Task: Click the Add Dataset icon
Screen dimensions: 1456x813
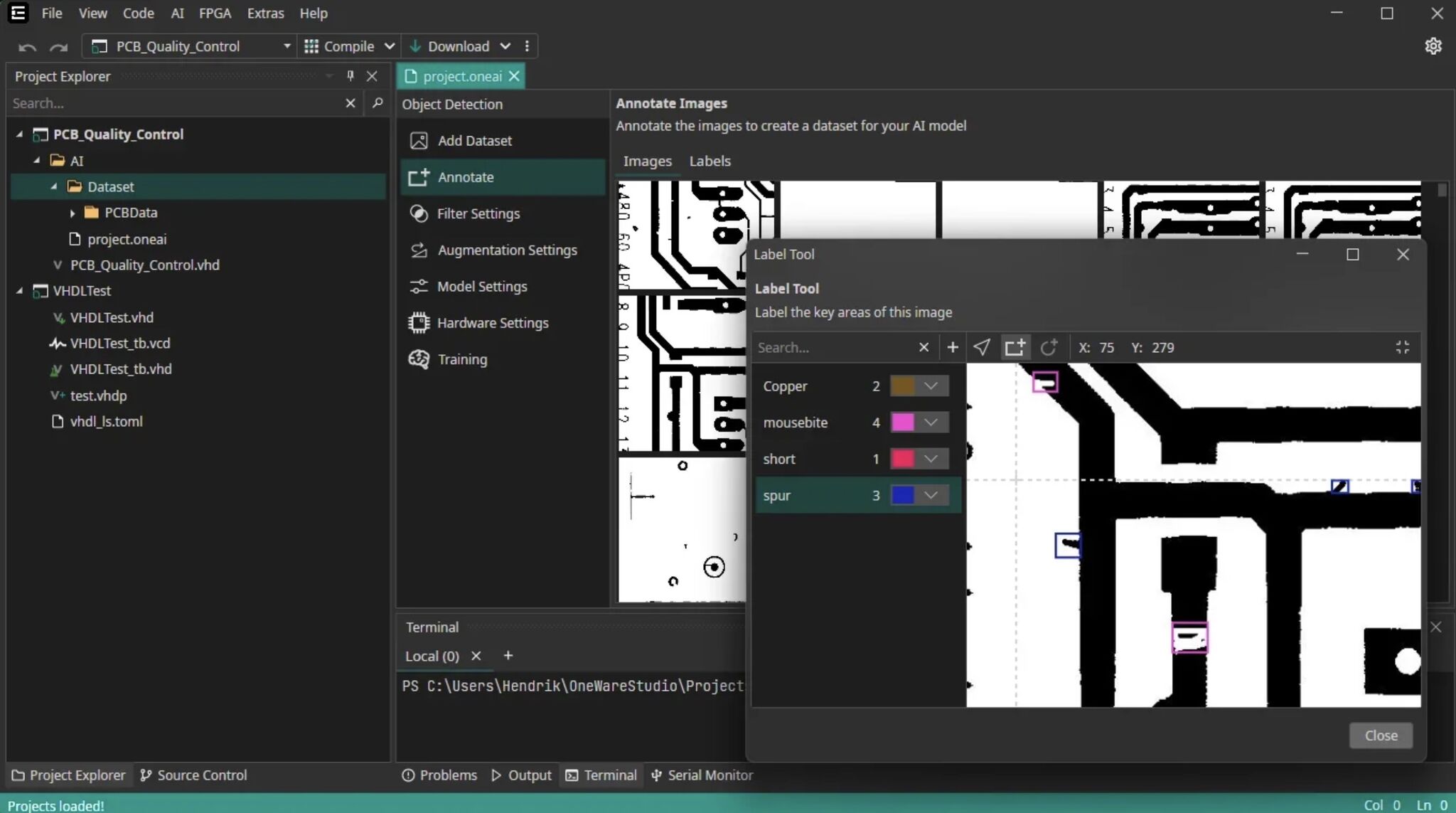Action: click(x=419, y=140)
